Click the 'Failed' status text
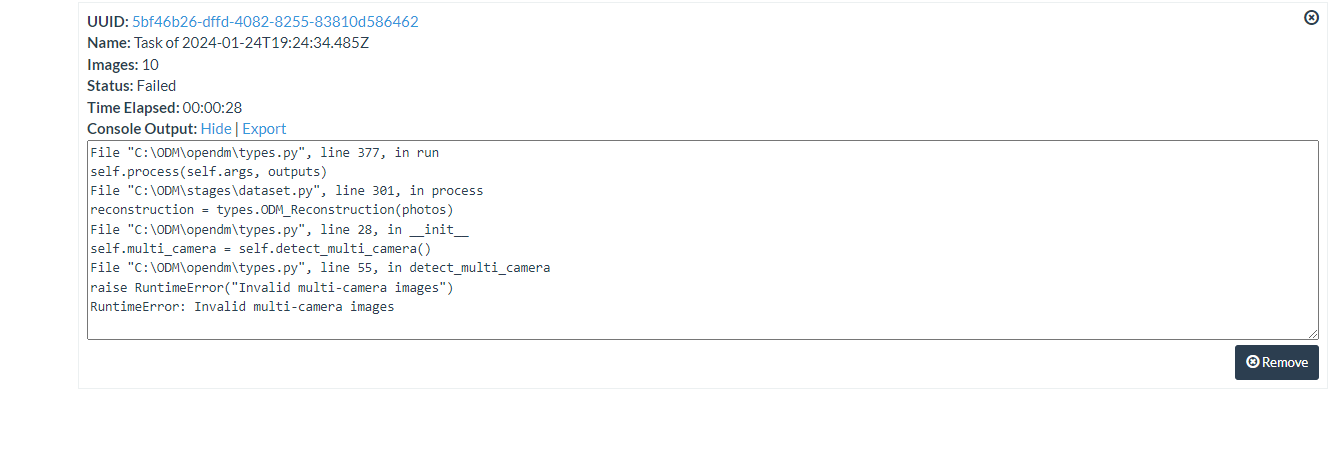The width and height of the screenshot is (1335, 453). pyautogui.click(x=156, y=86)
